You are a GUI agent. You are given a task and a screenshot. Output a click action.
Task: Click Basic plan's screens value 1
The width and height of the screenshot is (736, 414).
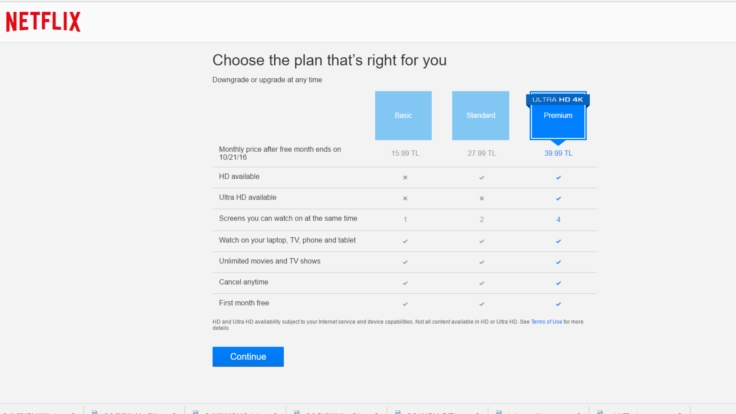(405, 220)
